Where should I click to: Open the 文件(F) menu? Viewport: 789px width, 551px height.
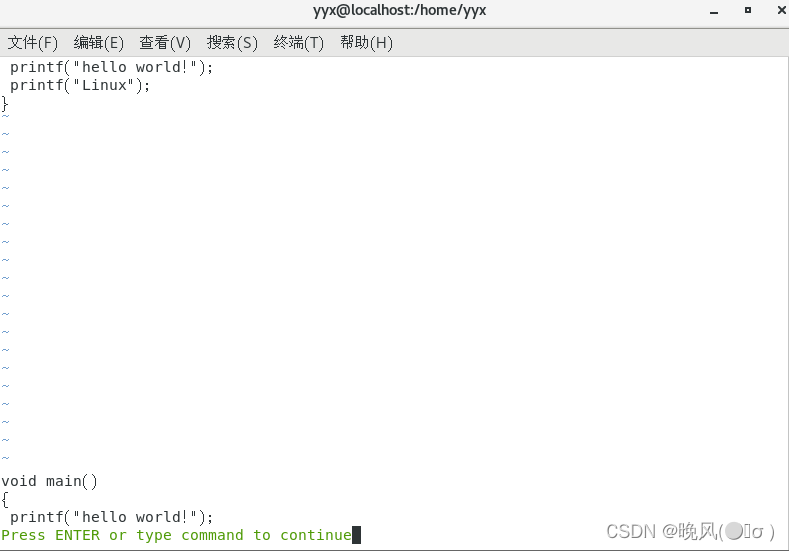(33, 43)
